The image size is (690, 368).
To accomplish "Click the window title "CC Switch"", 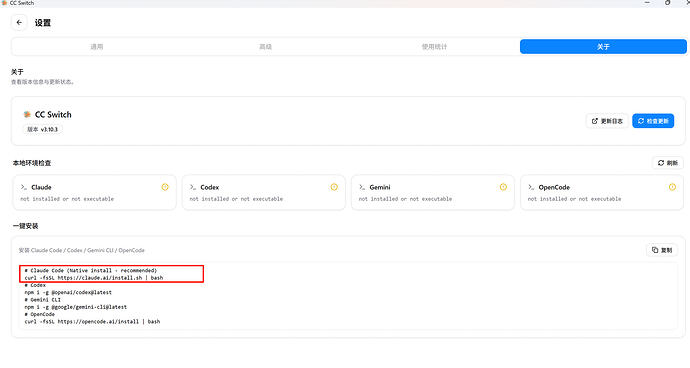I will point(22,3).
